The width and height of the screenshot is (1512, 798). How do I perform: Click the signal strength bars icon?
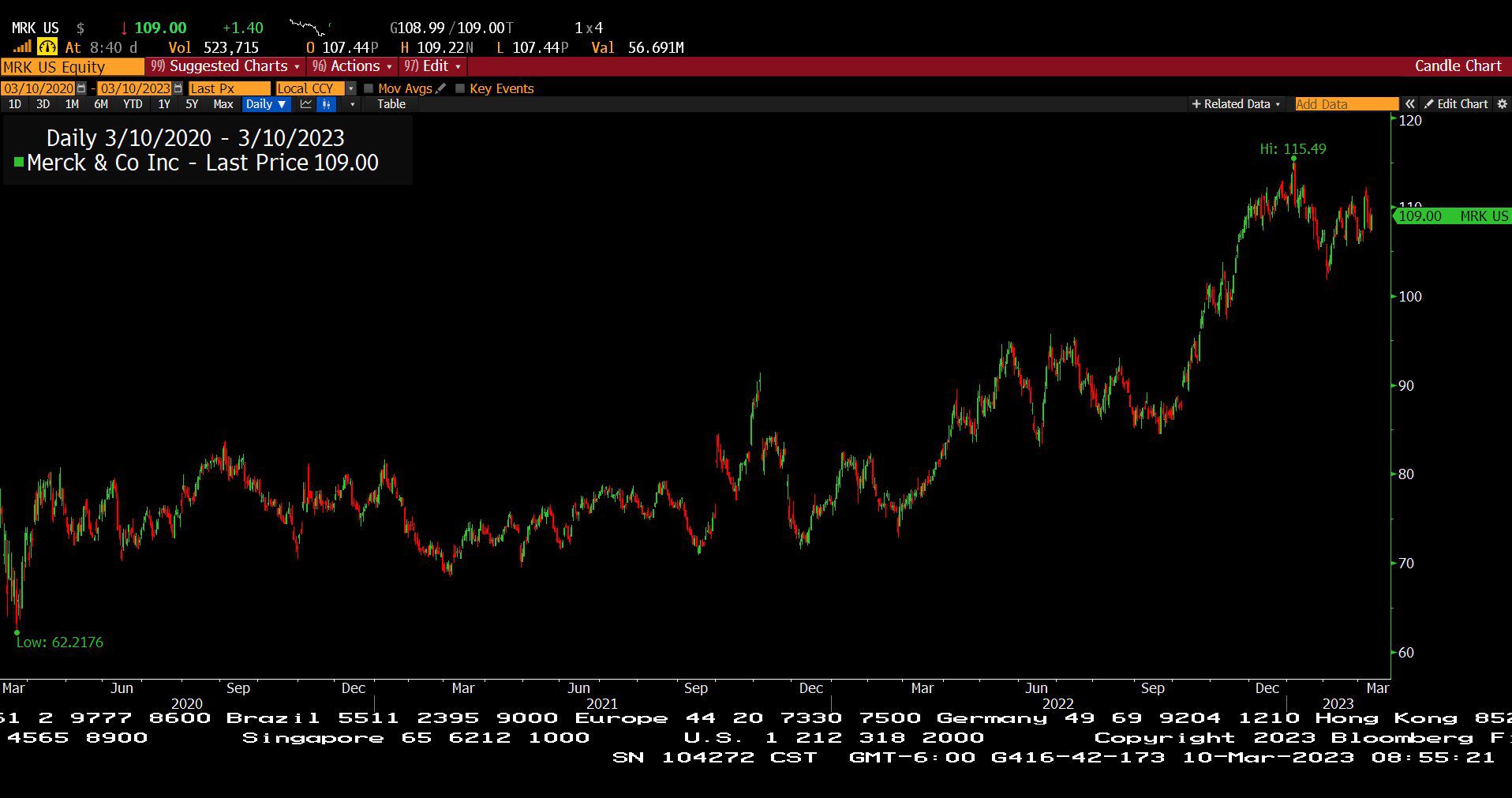22,47
